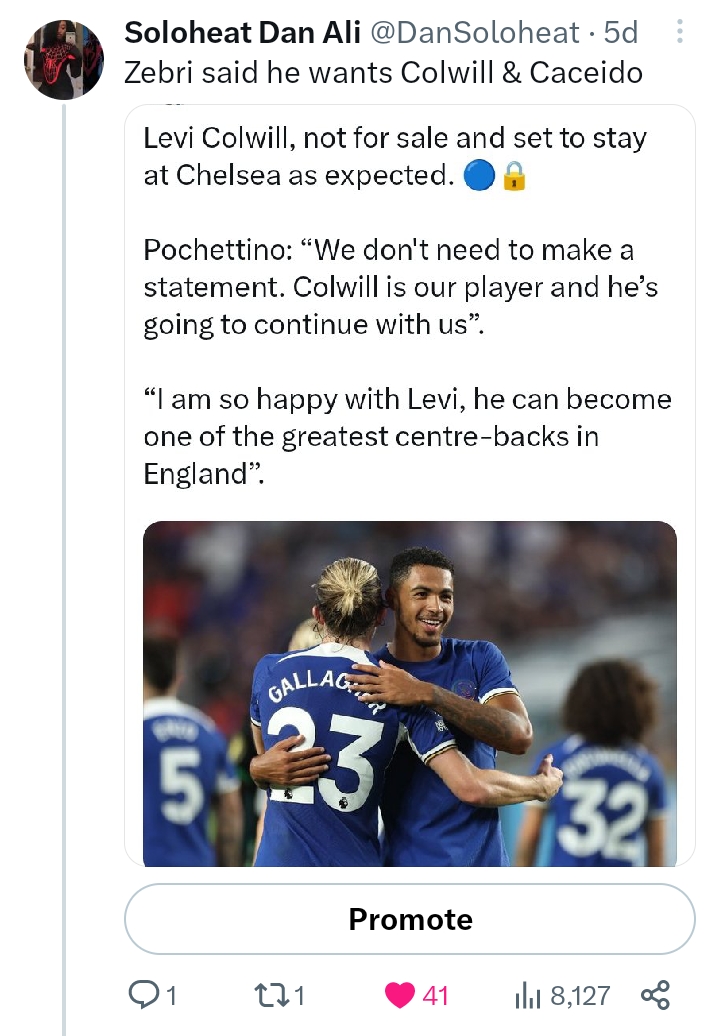Open the three-dot more options menu
The height and width of the screenshot is (1036, 720).
pyautogui.click(x=680, y=33)
